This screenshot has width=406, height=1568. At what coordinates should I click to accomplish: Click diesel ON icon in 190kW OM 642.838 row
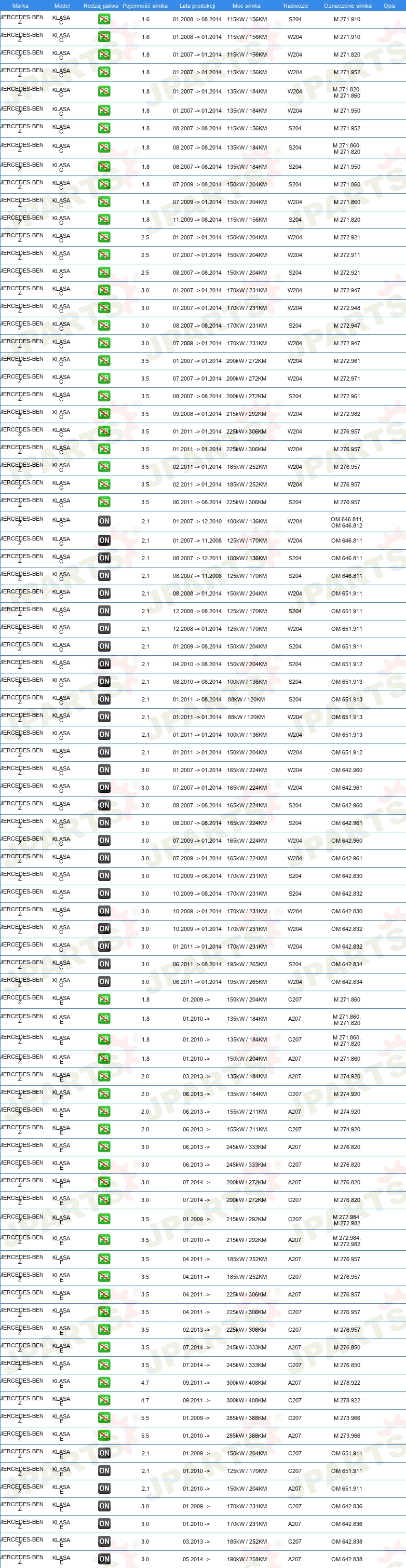(104, 1560)
